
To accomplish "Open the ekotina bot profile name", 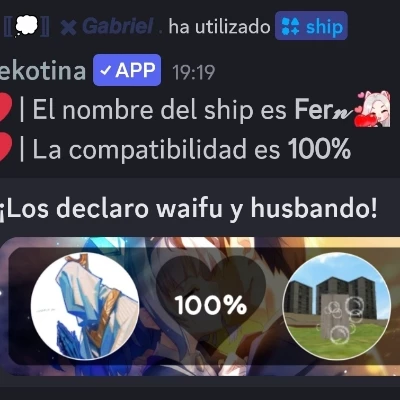I will tap(43, 71).
